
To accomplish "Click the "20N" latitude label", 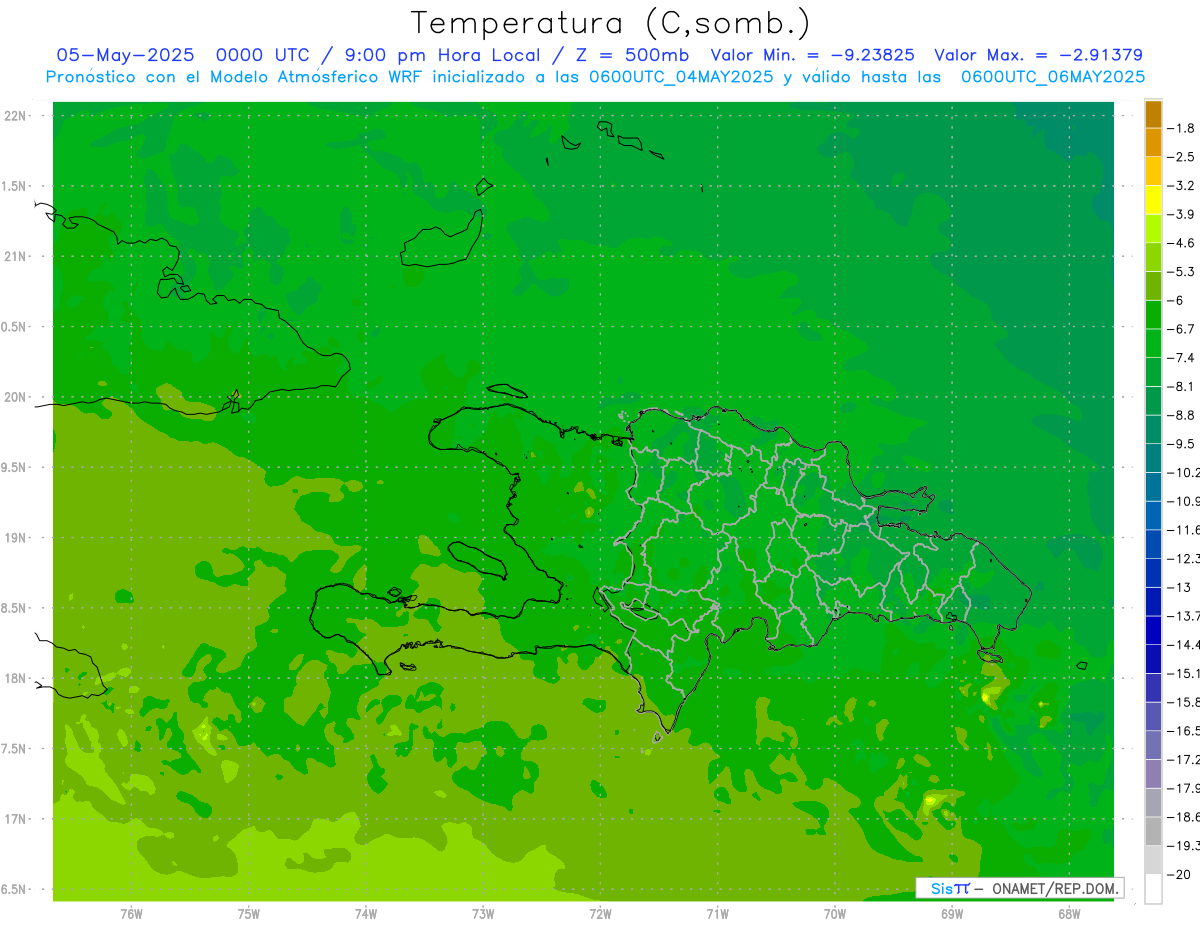I will 16,397.
